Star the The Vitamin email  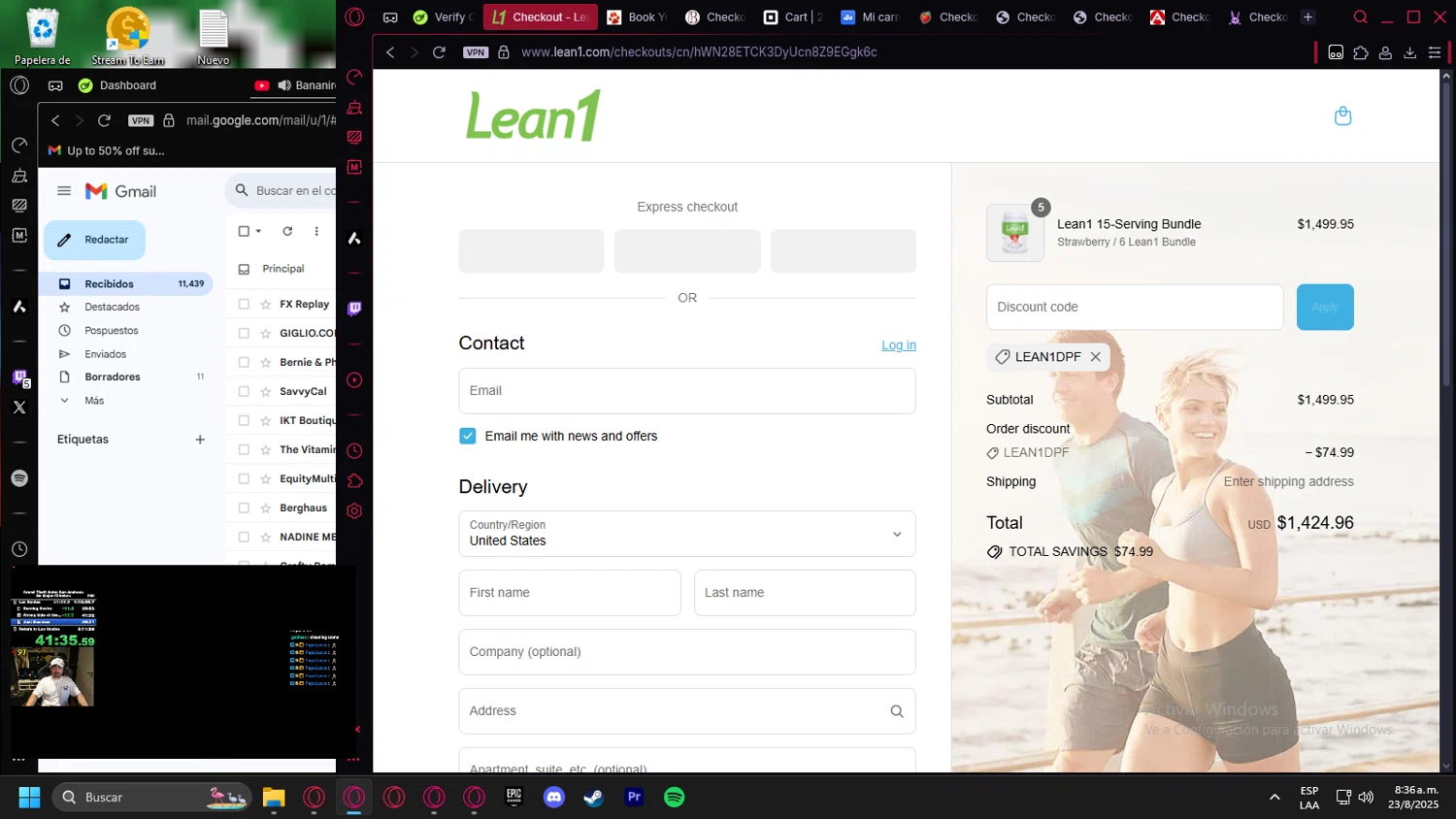265,449
